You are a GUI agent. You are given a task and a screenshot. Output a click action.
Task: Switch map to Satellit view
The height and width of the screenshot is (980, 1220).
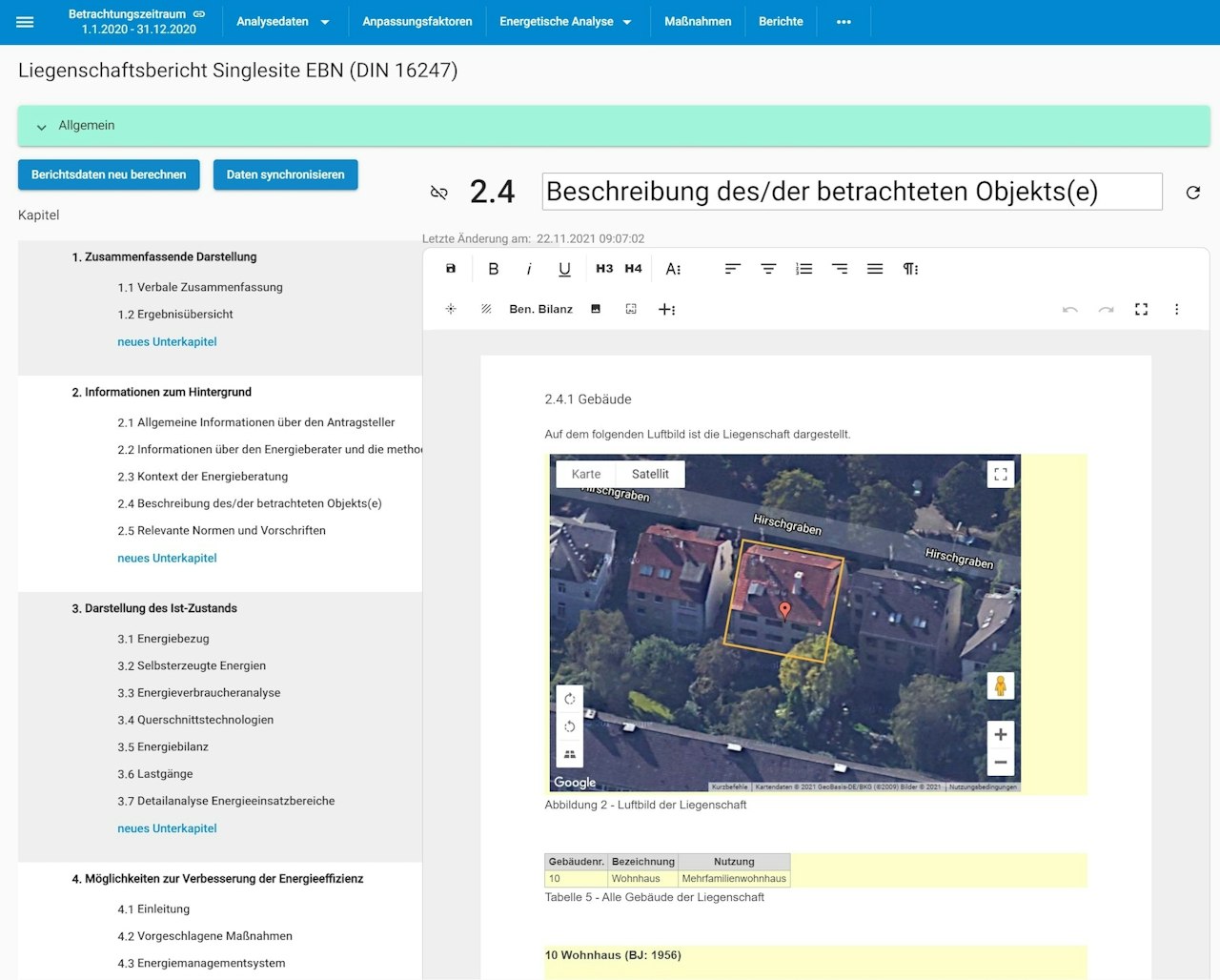coord(650,474)
